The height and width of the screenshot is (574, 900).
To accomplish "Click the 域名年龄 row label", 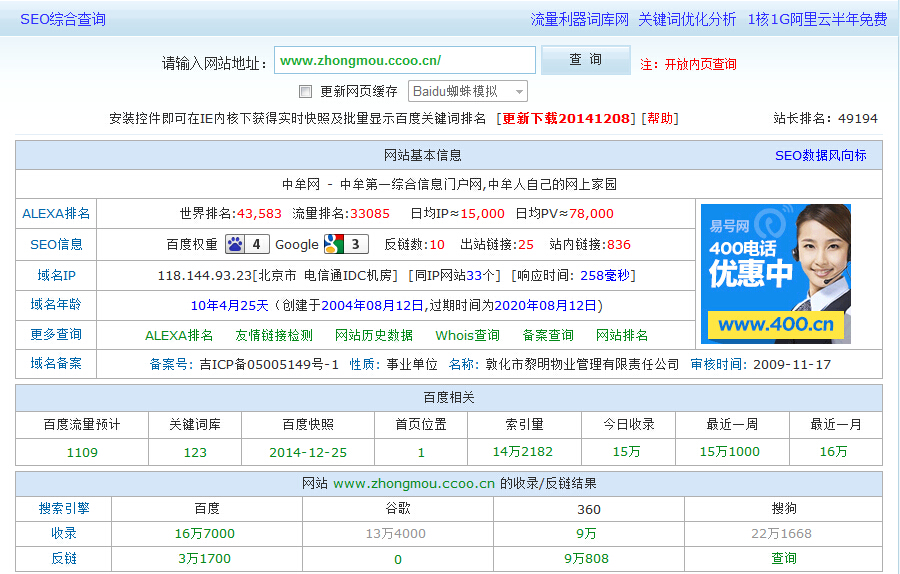I will pyautogui.click(x=56, y=305).
